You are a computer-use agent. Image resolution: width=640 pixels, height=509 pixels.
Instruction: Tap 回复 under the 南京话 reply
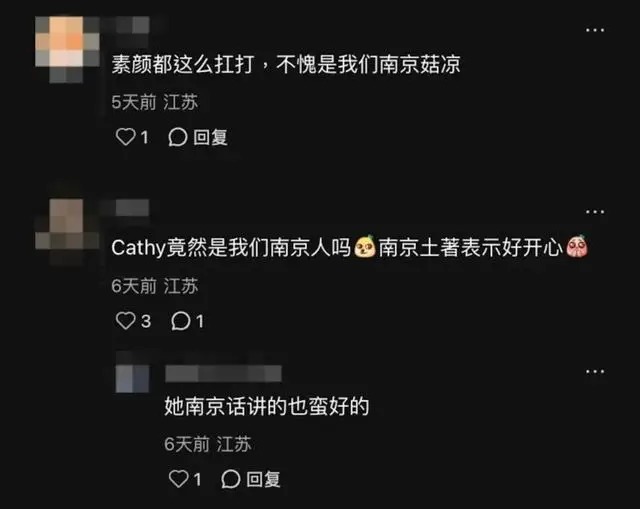pyautogui.click(x=263, y=479)
